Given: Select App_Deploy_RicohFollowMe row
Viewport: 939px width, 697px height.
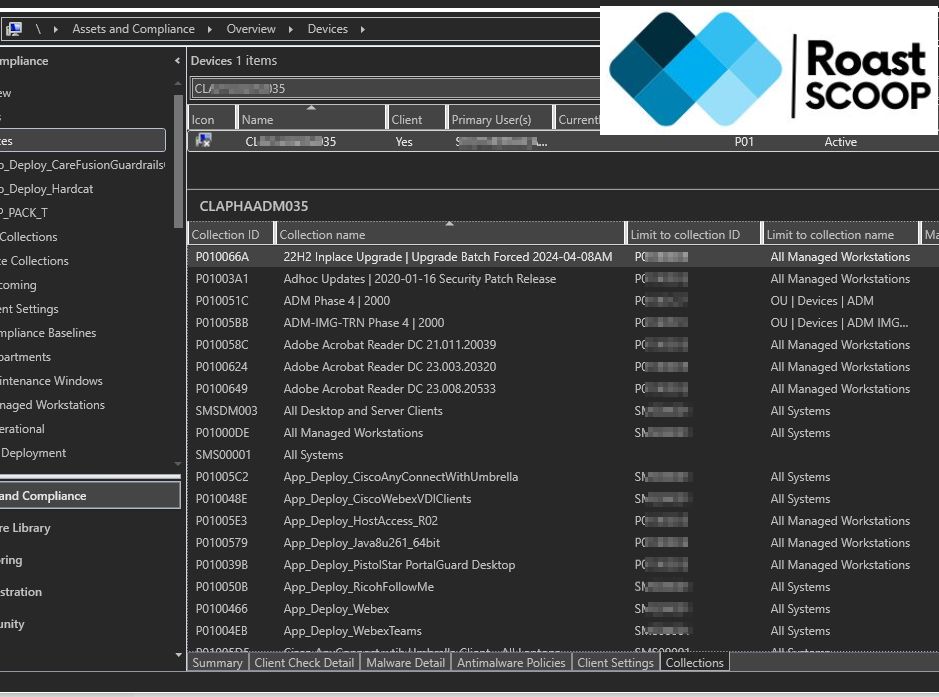Looking at the screenshot, I should [x=563, y=587].
